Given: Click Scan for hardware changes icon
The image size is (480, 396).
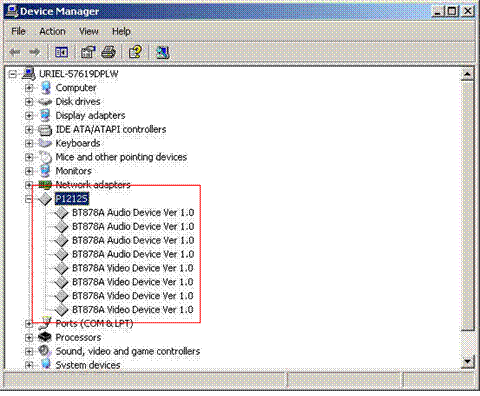Looking at the screenshot, I should (163, 52).
